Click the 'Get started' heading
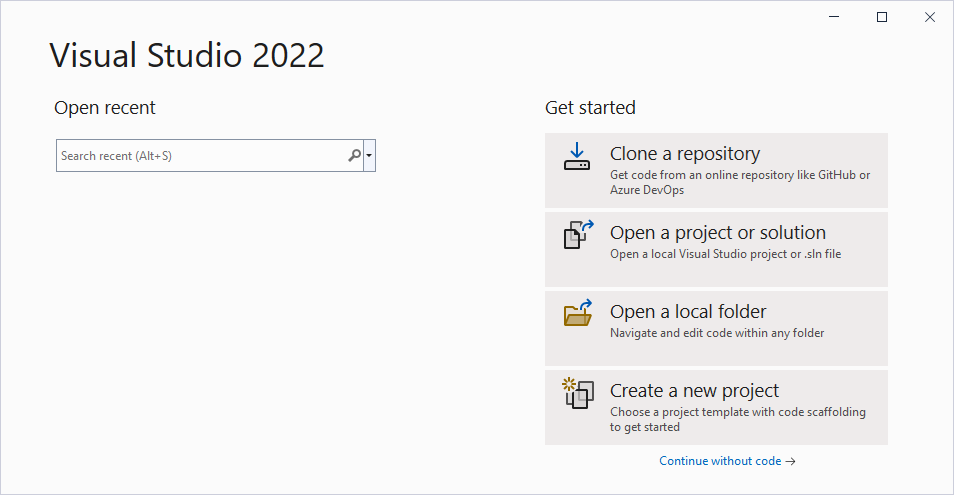Image resolution: width=954 pixels, height=495 pixels. (x=590, y=108)
